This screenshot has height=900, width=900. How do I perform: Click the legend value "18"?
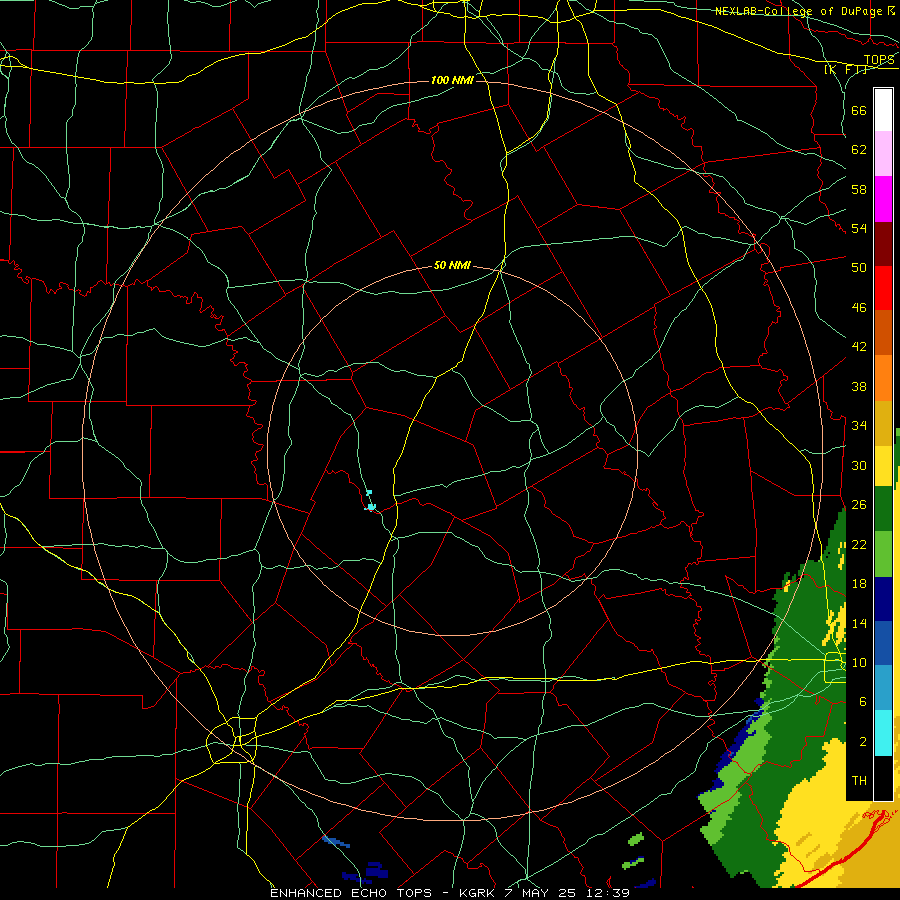point(859,584)
